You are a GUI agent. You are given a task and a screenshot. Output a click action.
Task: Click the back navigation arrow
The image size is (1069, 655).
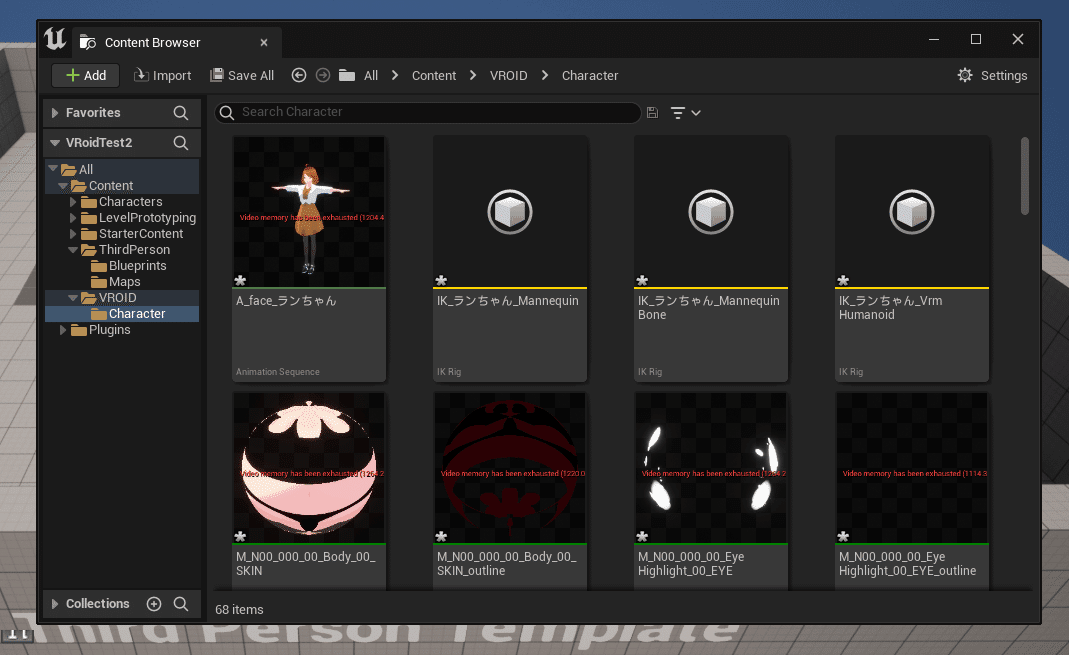pos(297,74)
